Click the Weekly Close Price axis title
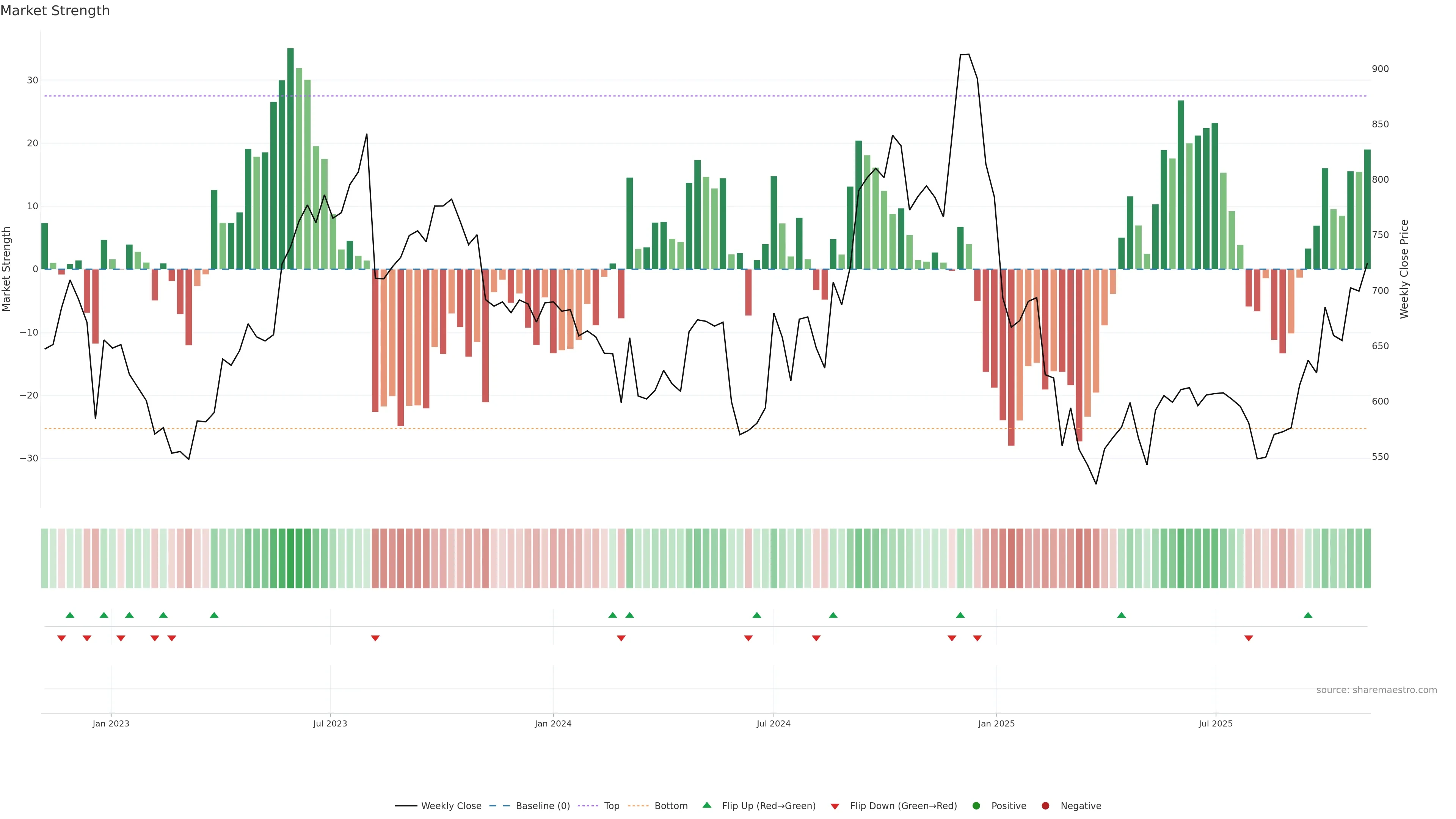1456x819 pixels. pos(1404,269)
